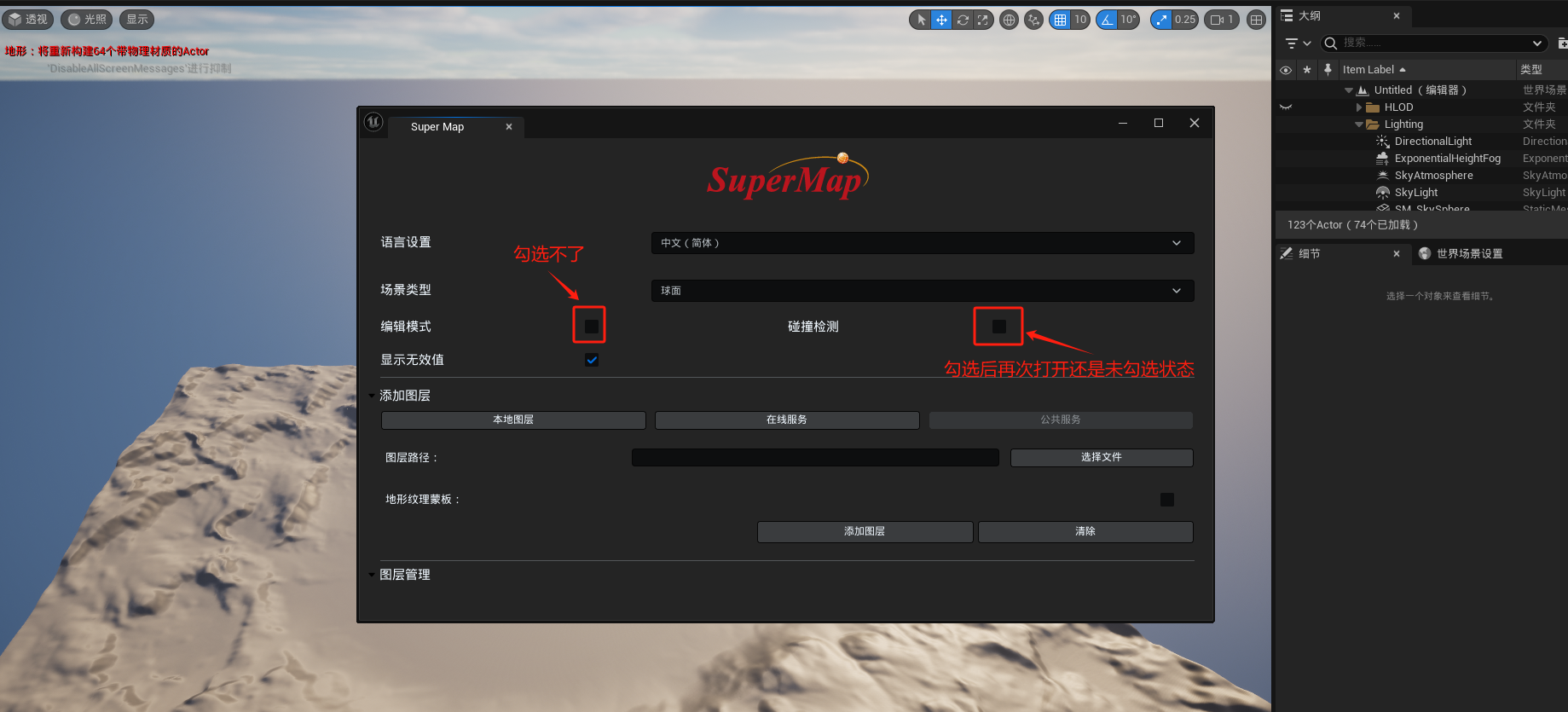Image resolution: width=1568 pixels, height=712 pixels.
Task: Switch to the 世界场景设置 world settings tab
Action: [x=1461, y=253]
